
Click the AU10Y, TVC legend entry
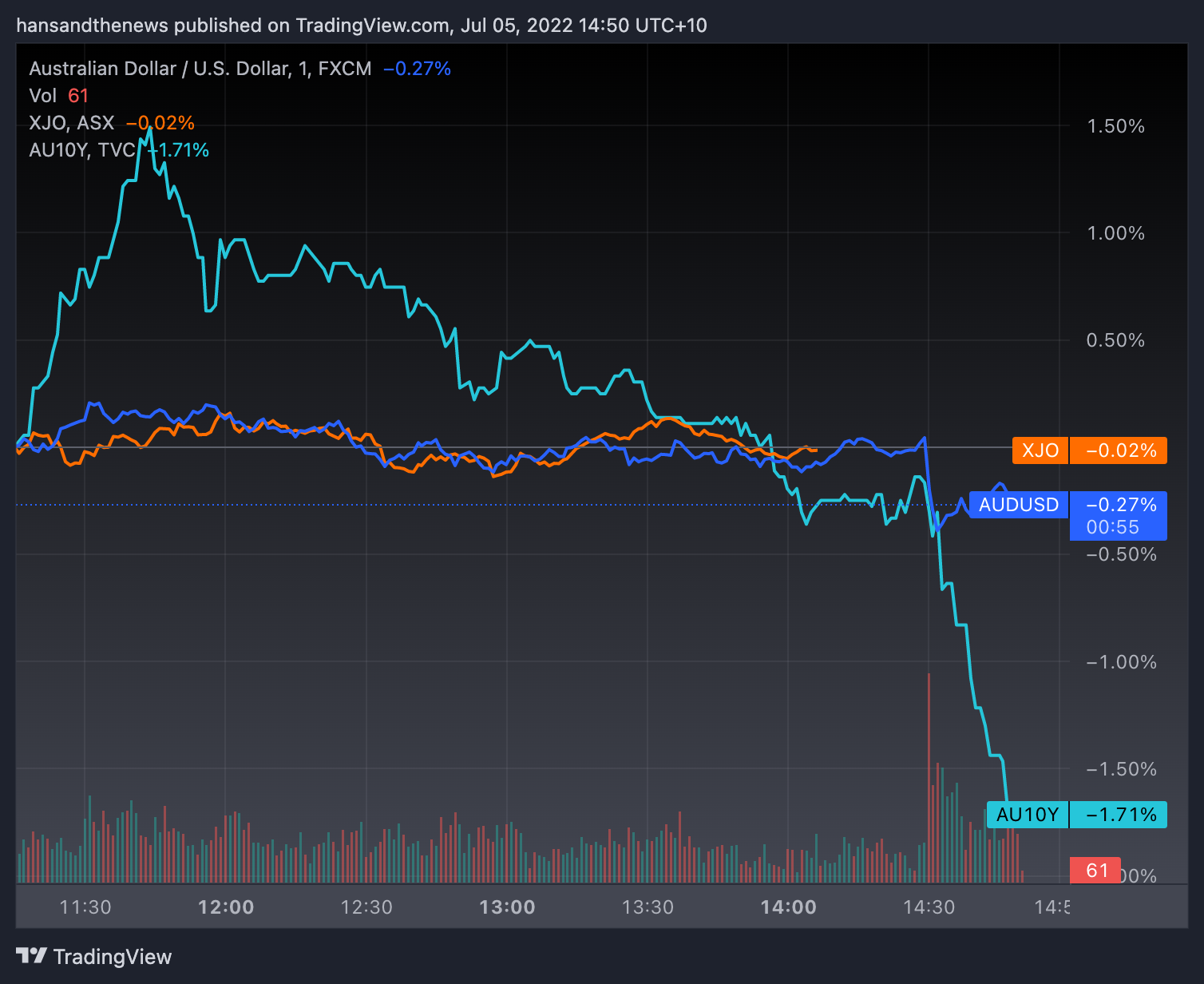pos(81,150)
